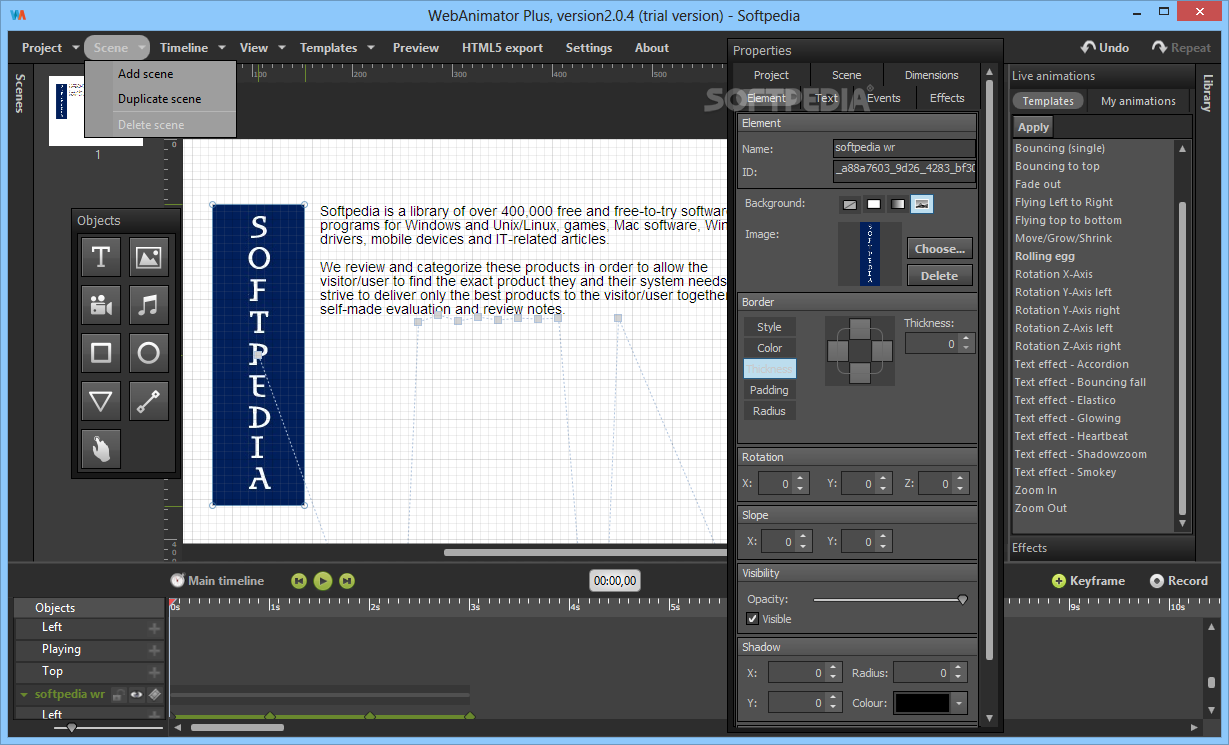Choose Duplicate scene from menu
Viewport: 1229px width, 745px height.
[160, 99]
